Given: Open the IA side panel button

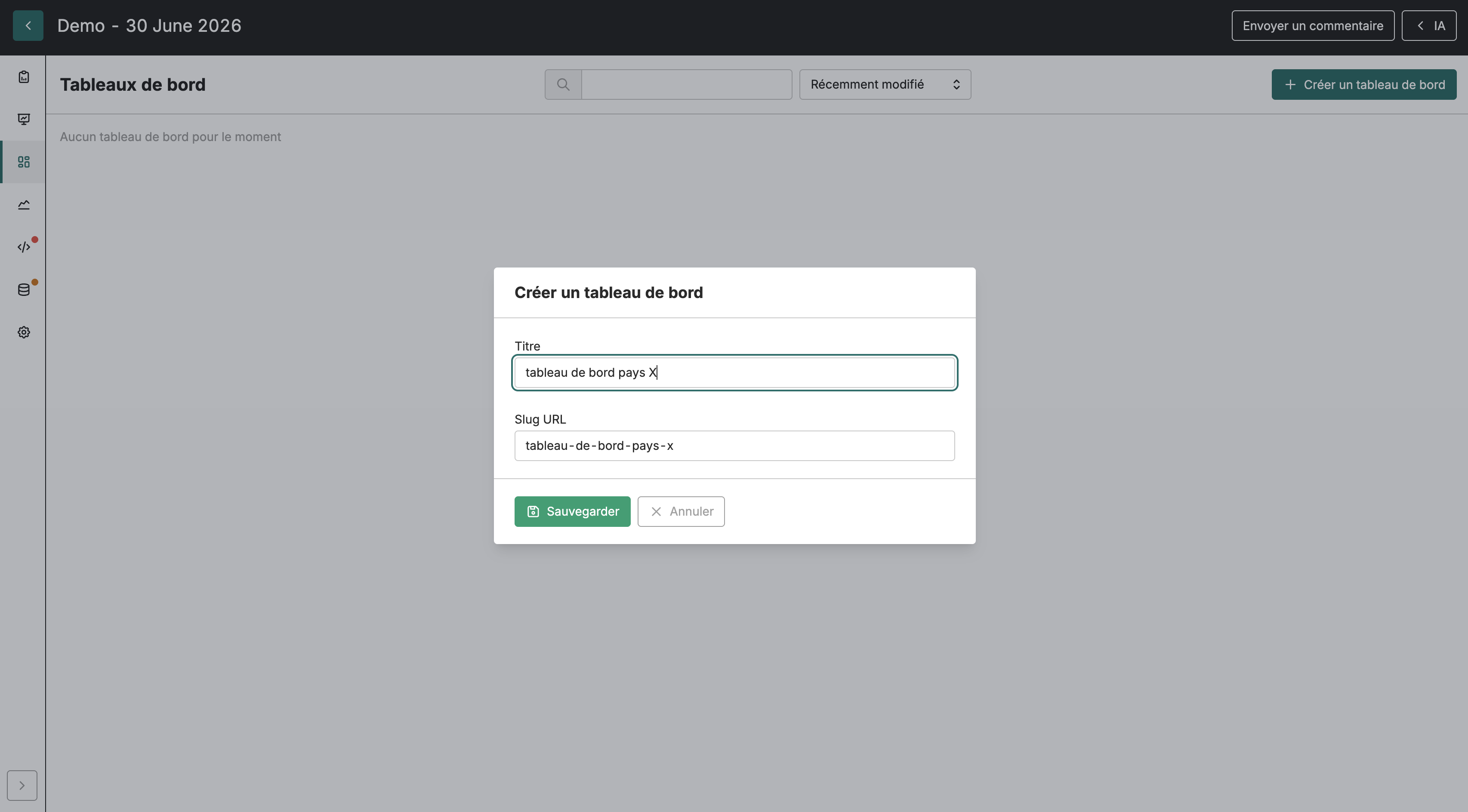Looking at the screenshot, I should [1429, 26].
